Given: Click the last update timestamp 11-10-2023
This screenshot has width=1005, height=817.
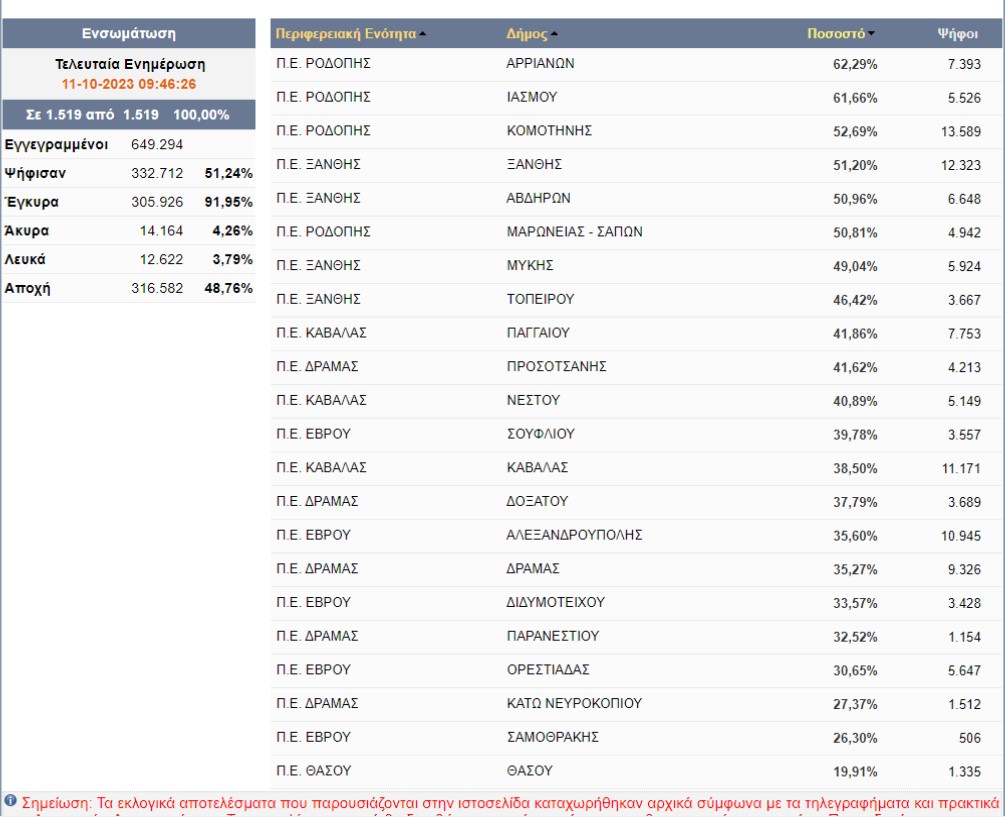Looking at the screenshot, I should tap(128, 84).
